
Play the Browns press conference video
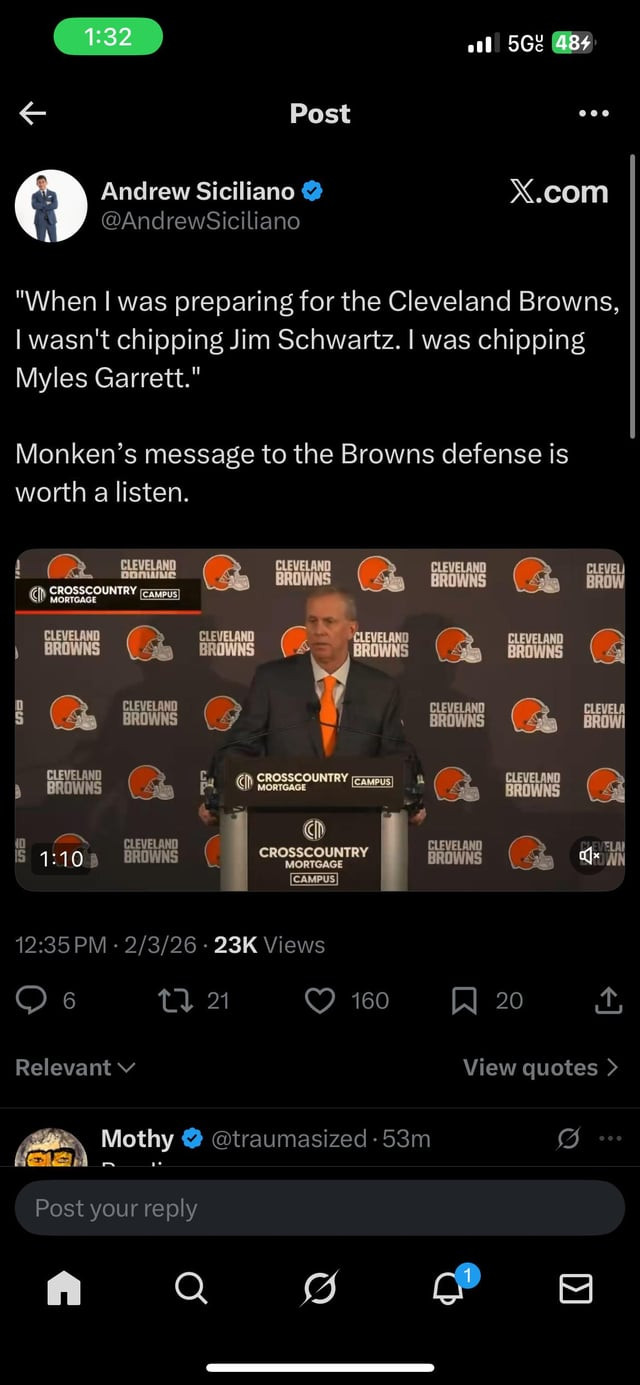tap(320, 720)
